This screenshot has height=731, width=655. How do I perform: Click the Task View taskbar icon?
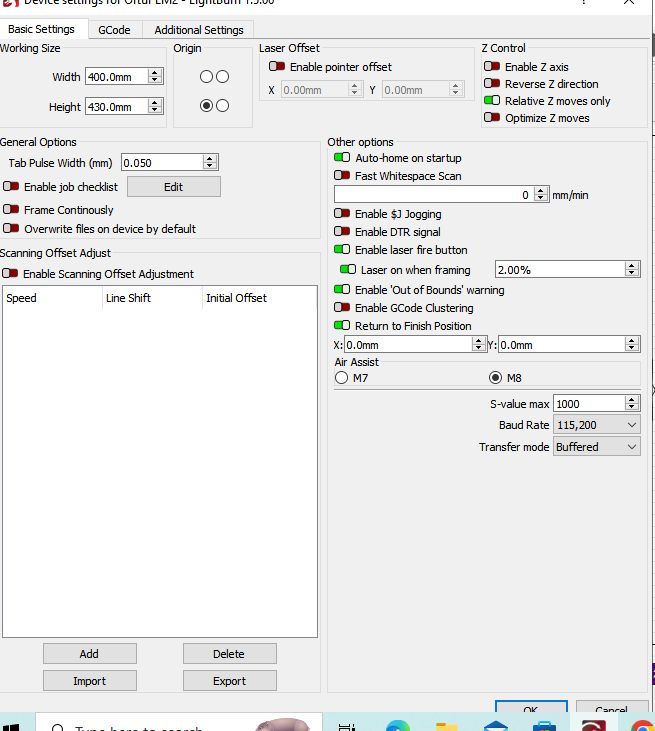coord(348,726)
